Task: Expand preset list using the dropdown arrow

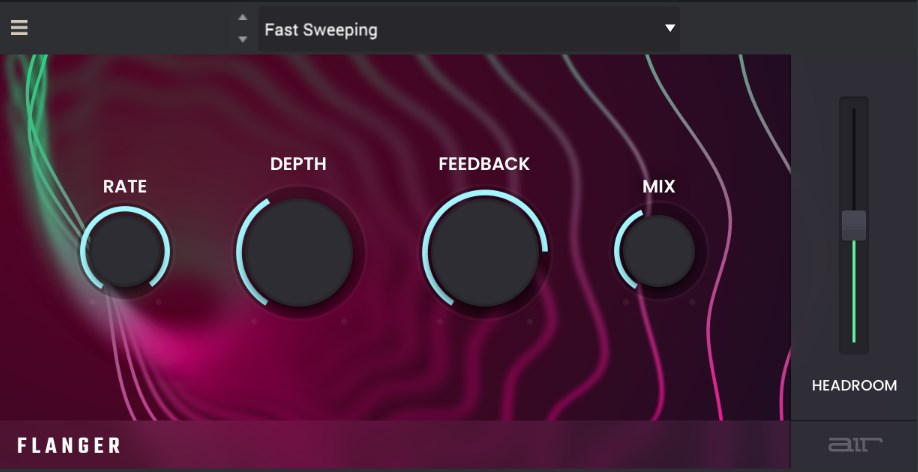Action: pos(670,29)
